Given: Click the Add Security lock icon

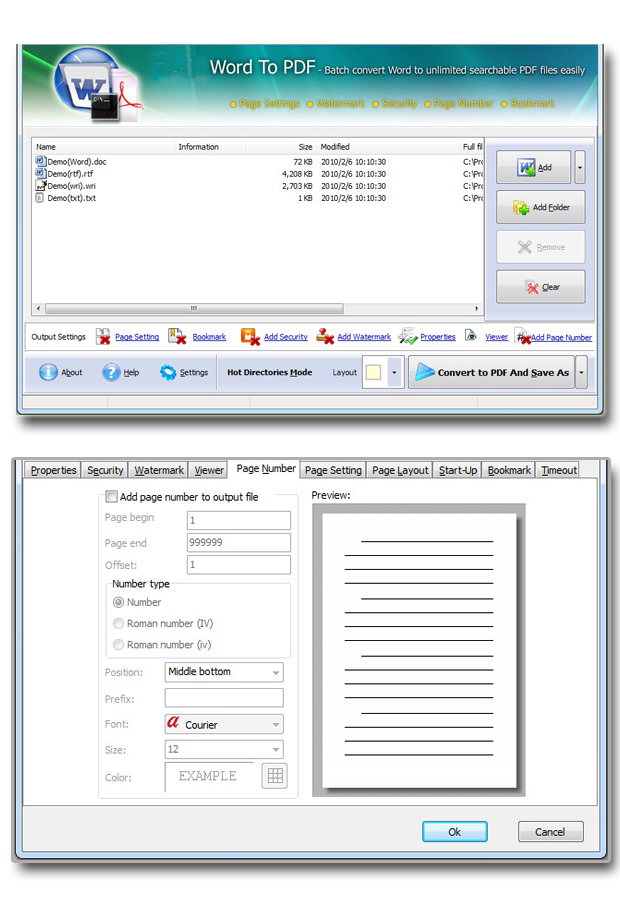Looking at the screenshot, I should (x=250, y=337).
